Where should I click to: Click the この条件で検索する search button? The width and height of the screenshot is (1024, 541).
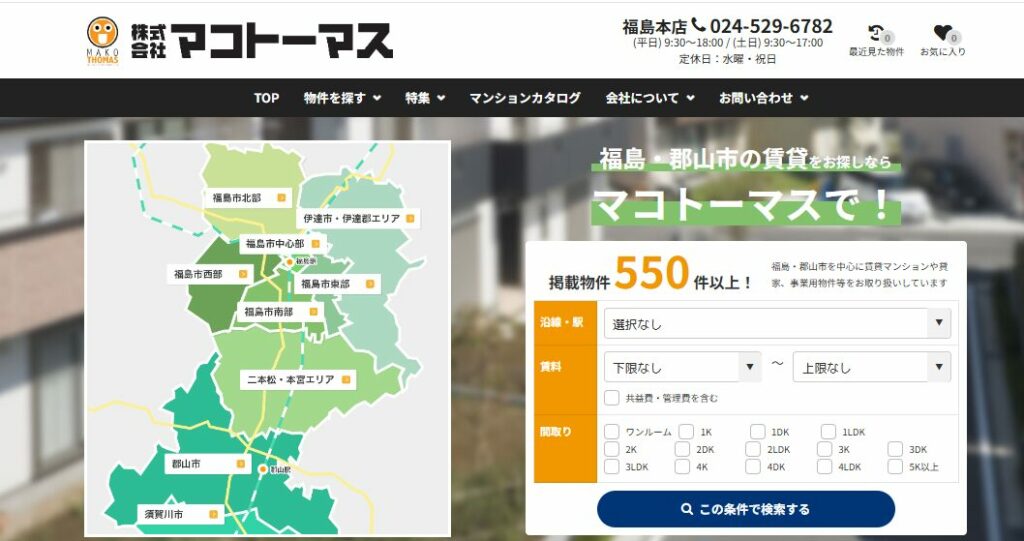pos(746,509)
